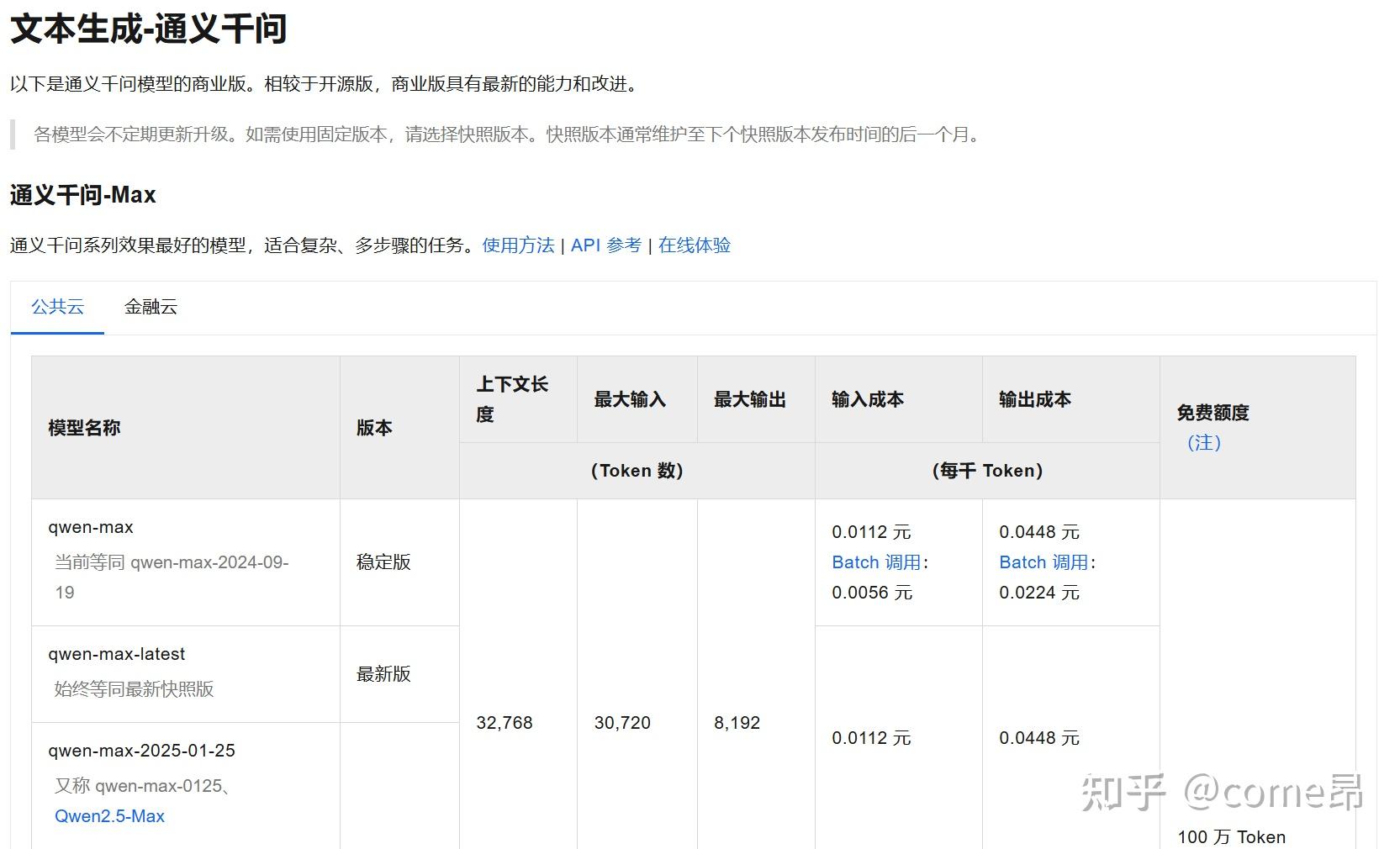Switch to the 公共云 tab
Image resolution: width=1400 pixels, height=849 pixels.
[x=57, y=307]
